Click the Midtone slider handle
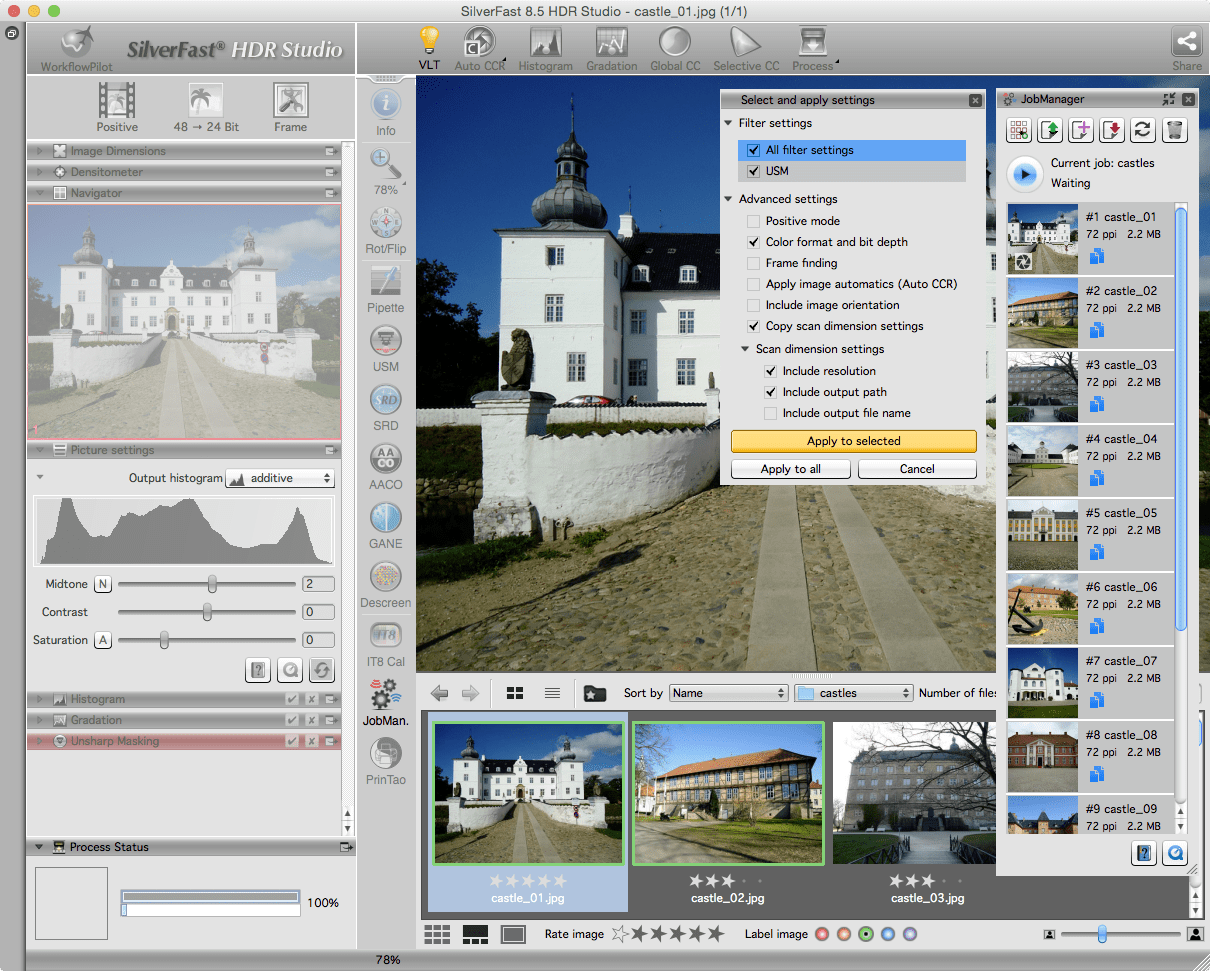 [212, 584]
